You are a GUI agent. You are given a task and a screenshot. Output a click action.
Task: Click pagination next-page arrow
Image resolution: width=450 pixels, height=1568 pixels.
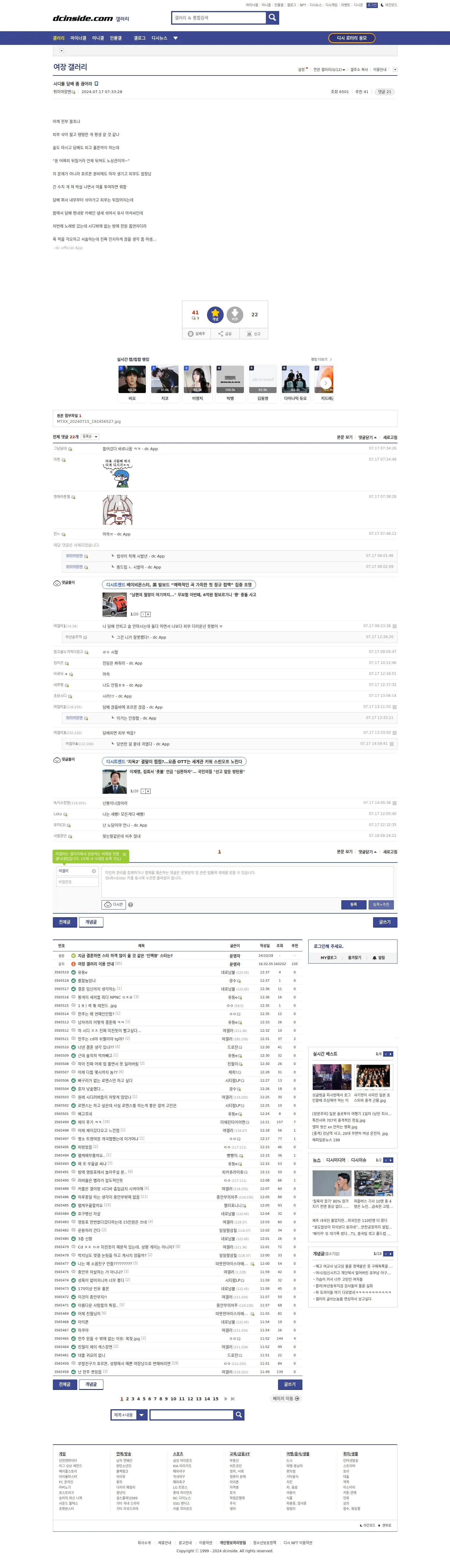(x=226, y=1399)
